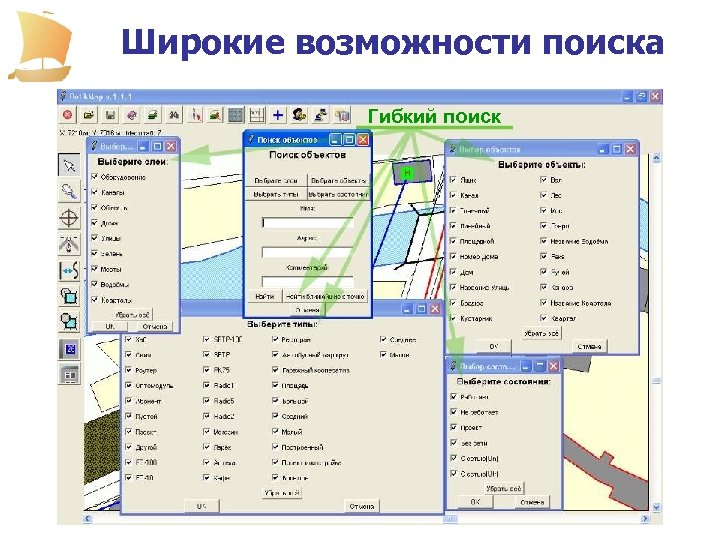Click the red stop icon in the main toolbar
The height and width of the screenshot is (540, 720).
(x=68, y=114)
